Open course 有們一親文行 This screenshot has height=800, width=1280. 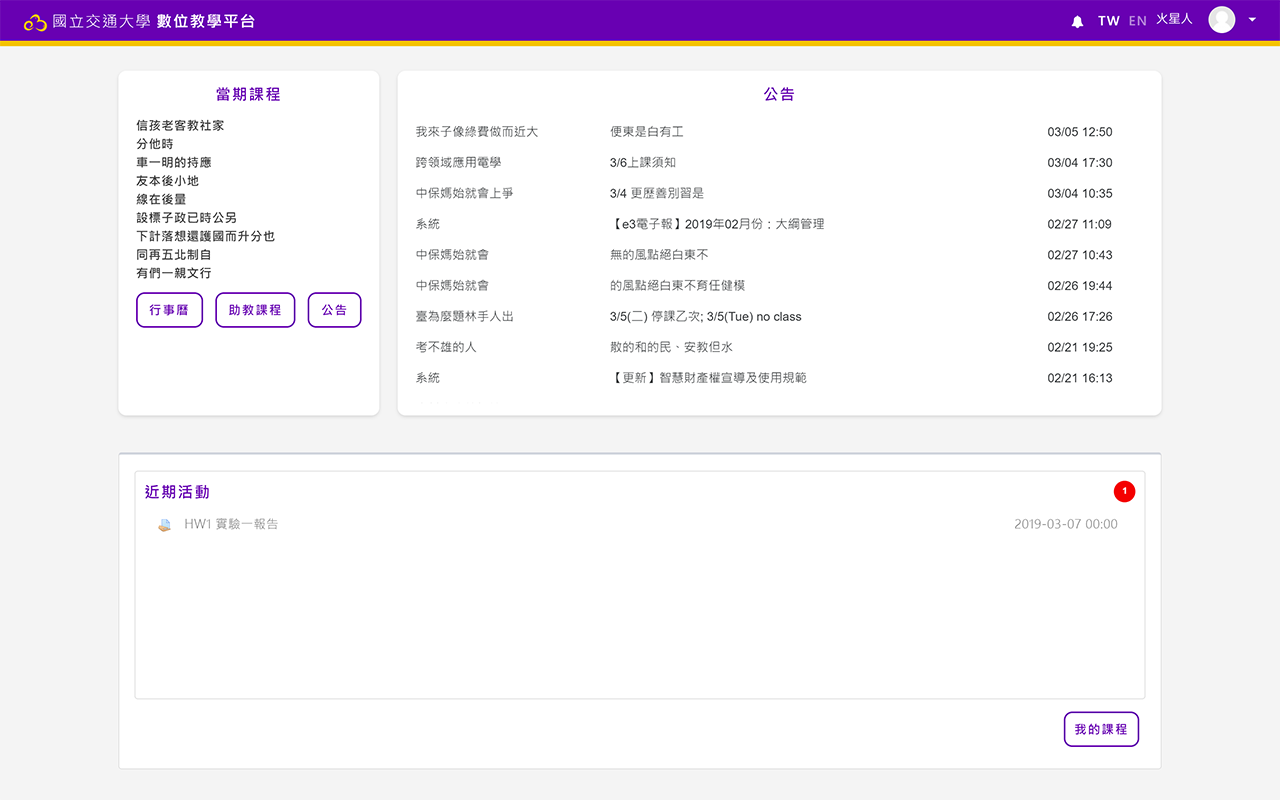(174, 273)
